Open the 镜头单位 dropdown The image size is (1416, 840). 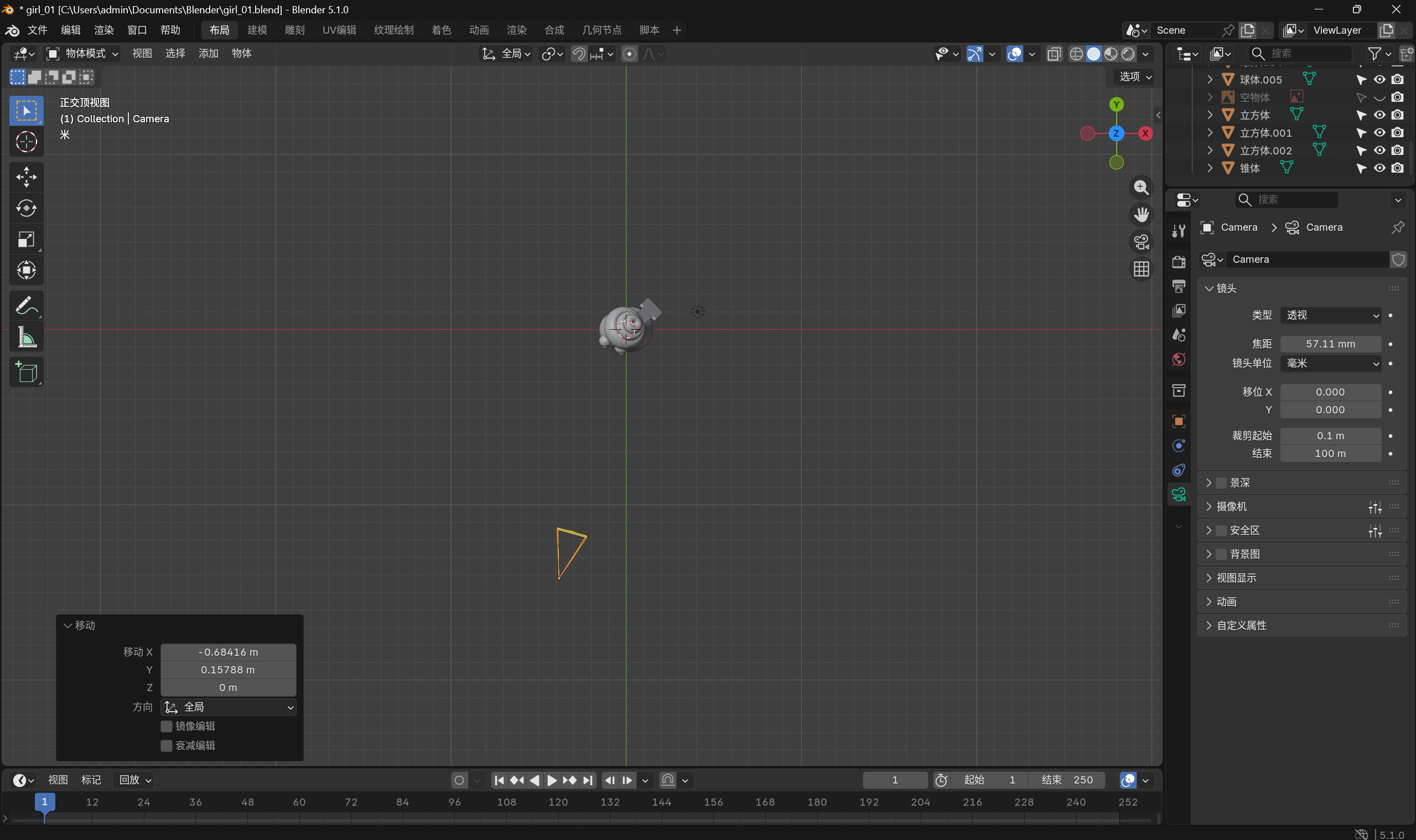coord(1330,364)
